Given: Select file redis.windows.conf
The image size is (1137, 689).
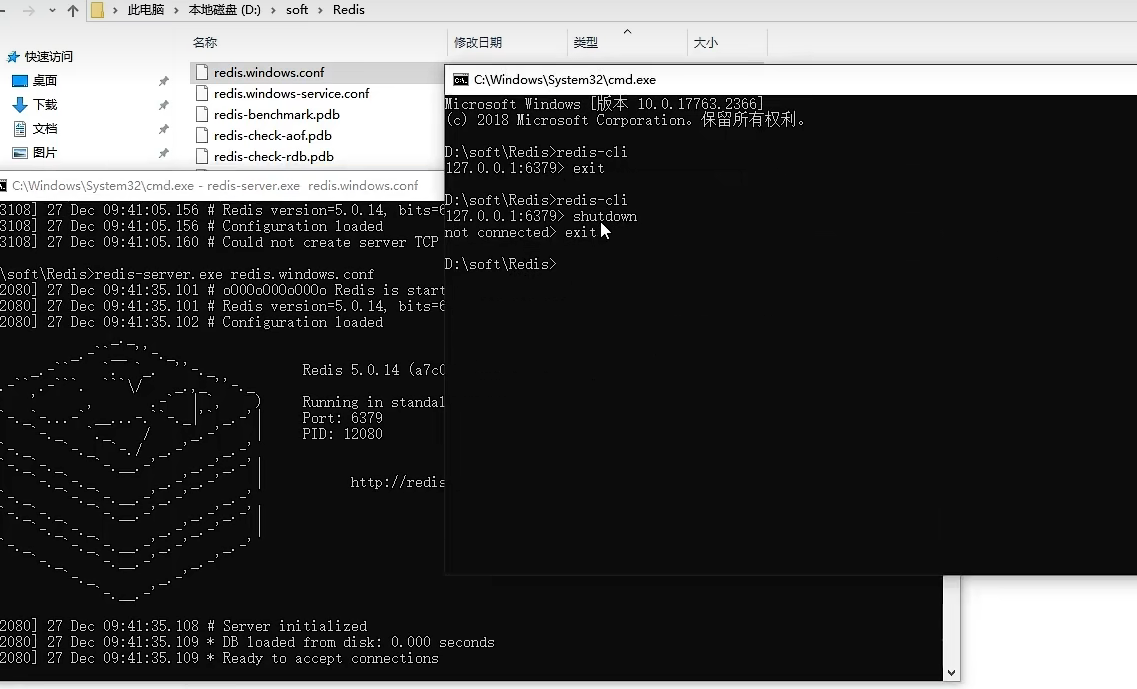Looking at the screenshot, I should click(269, 73).
